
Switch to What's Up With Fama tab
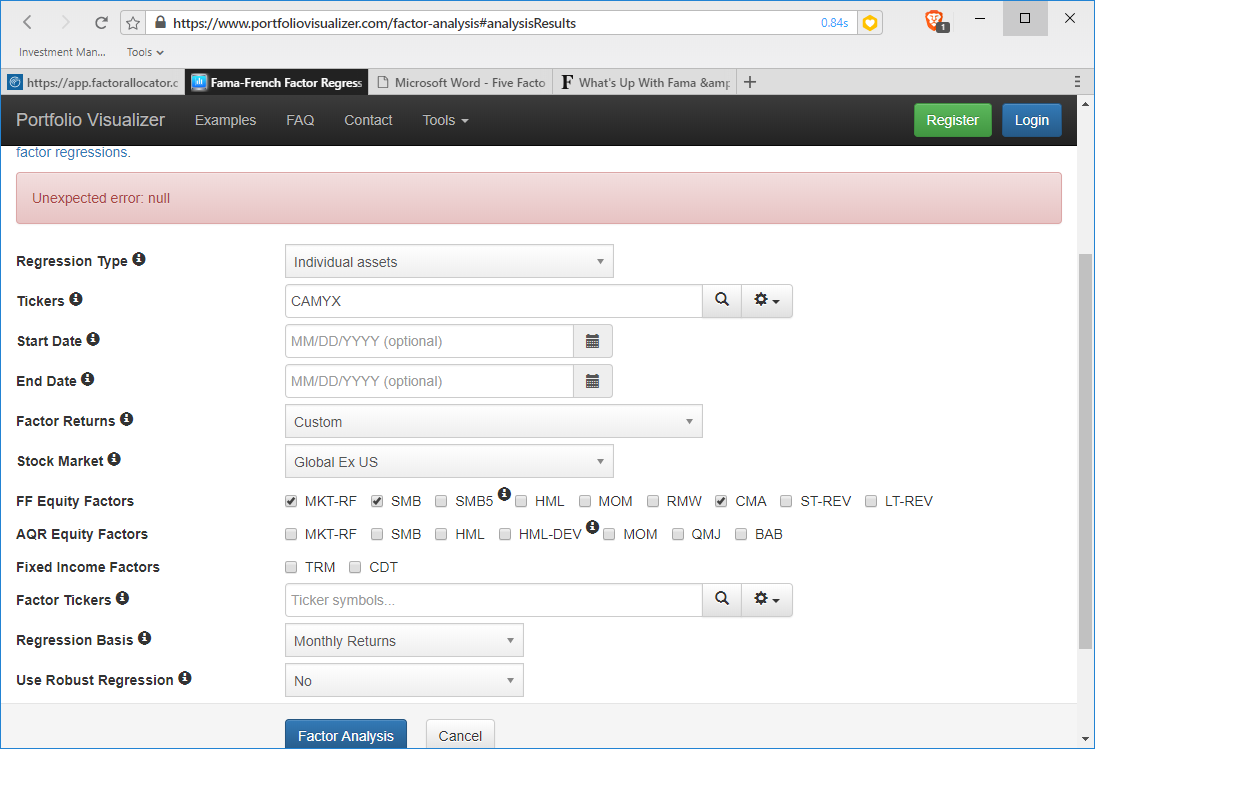tap(645, 82)
